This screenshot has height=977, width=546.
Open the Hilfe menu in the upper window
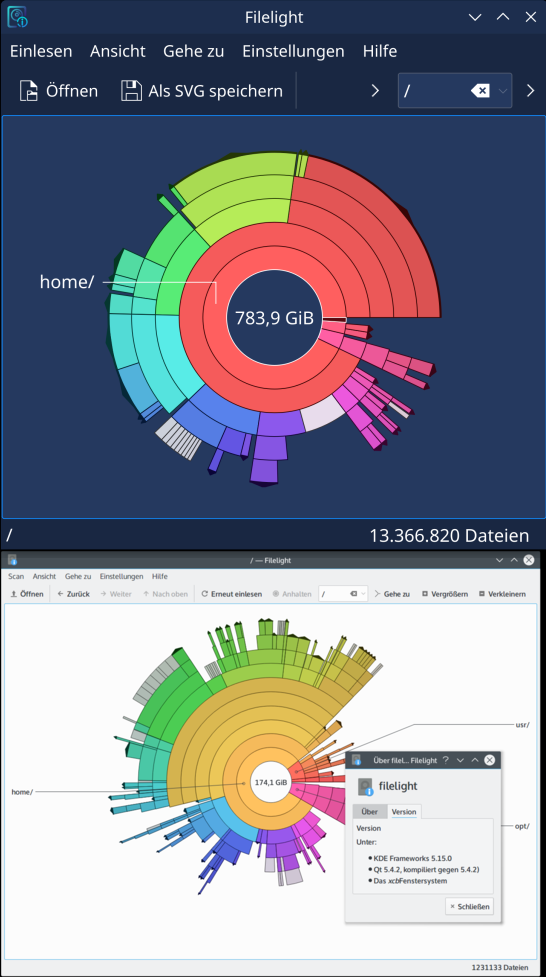tap(380, 51)
